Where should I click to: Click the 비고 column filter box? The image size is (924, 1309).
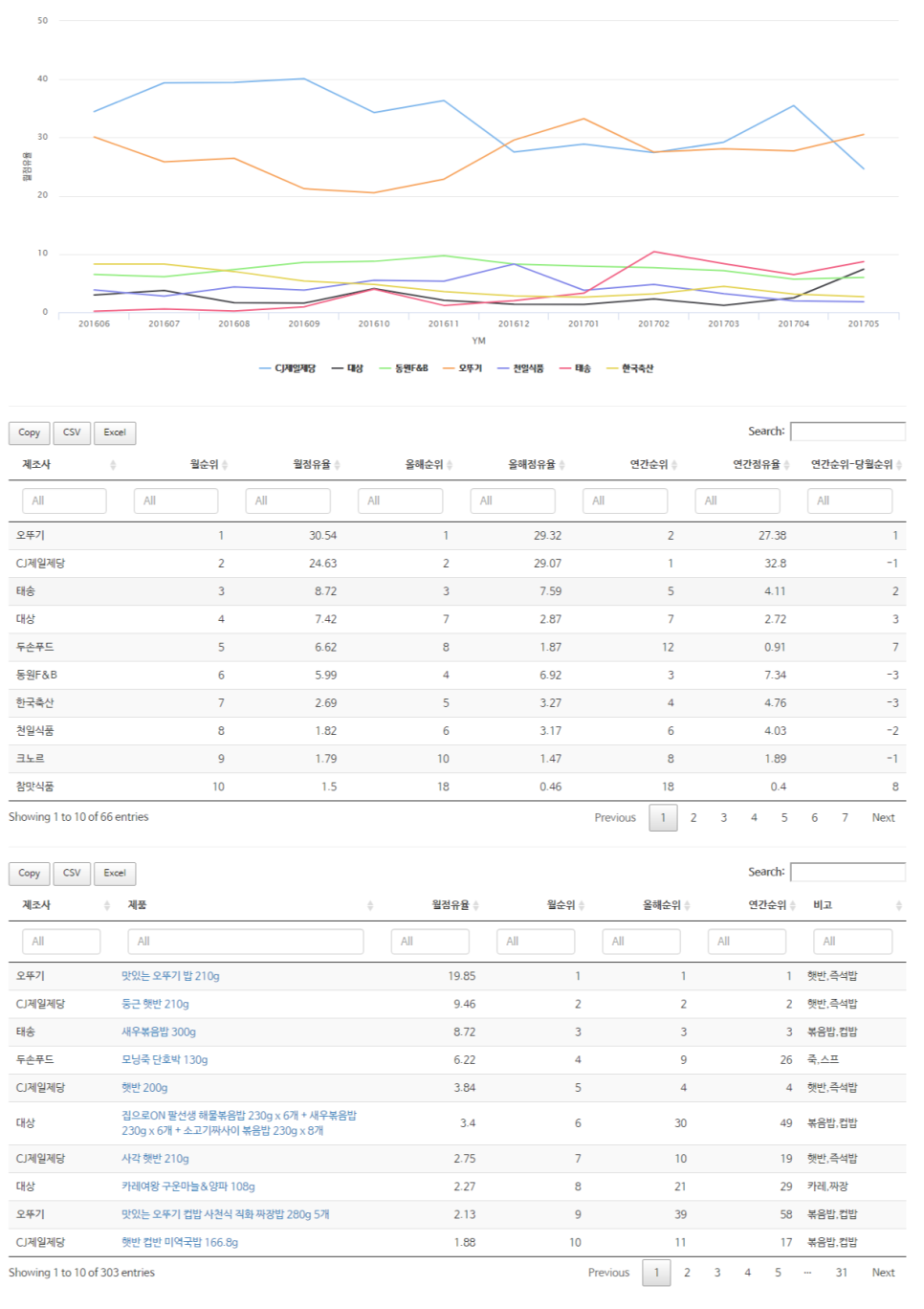point(853,942)
